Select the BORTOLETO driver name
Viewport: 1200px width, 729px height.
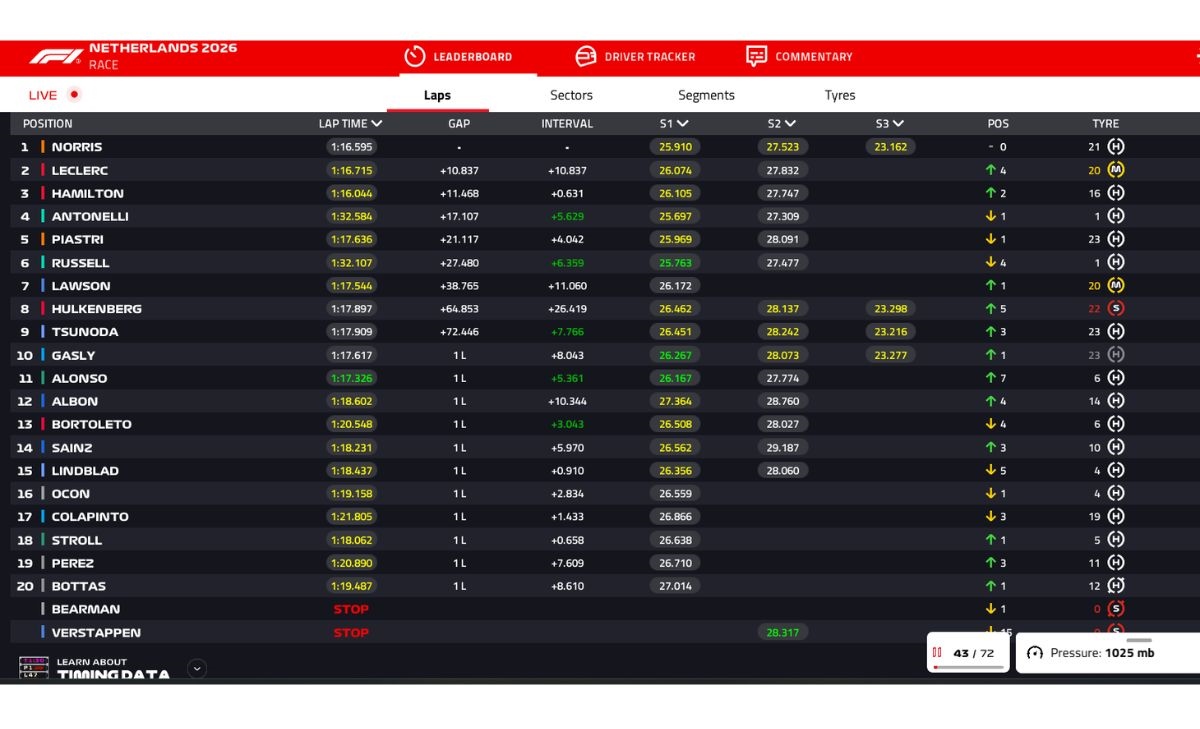click(x=92, y=424)
